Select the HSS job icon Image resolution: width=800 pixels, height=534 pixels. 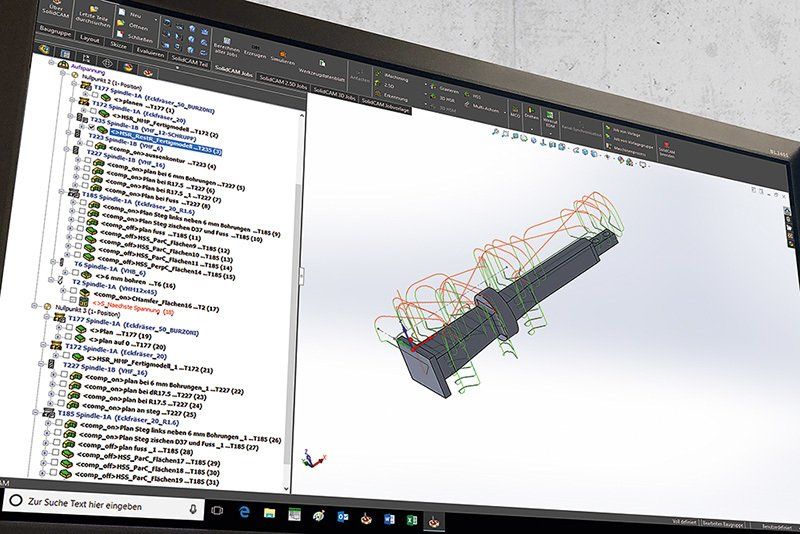pos(467,94)
